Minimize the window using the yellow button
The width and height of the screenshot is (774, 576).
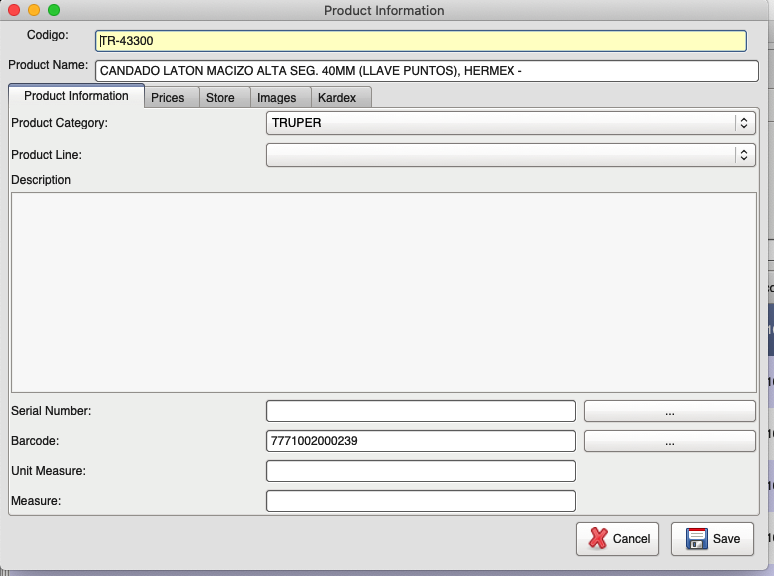tap(34, 10)
